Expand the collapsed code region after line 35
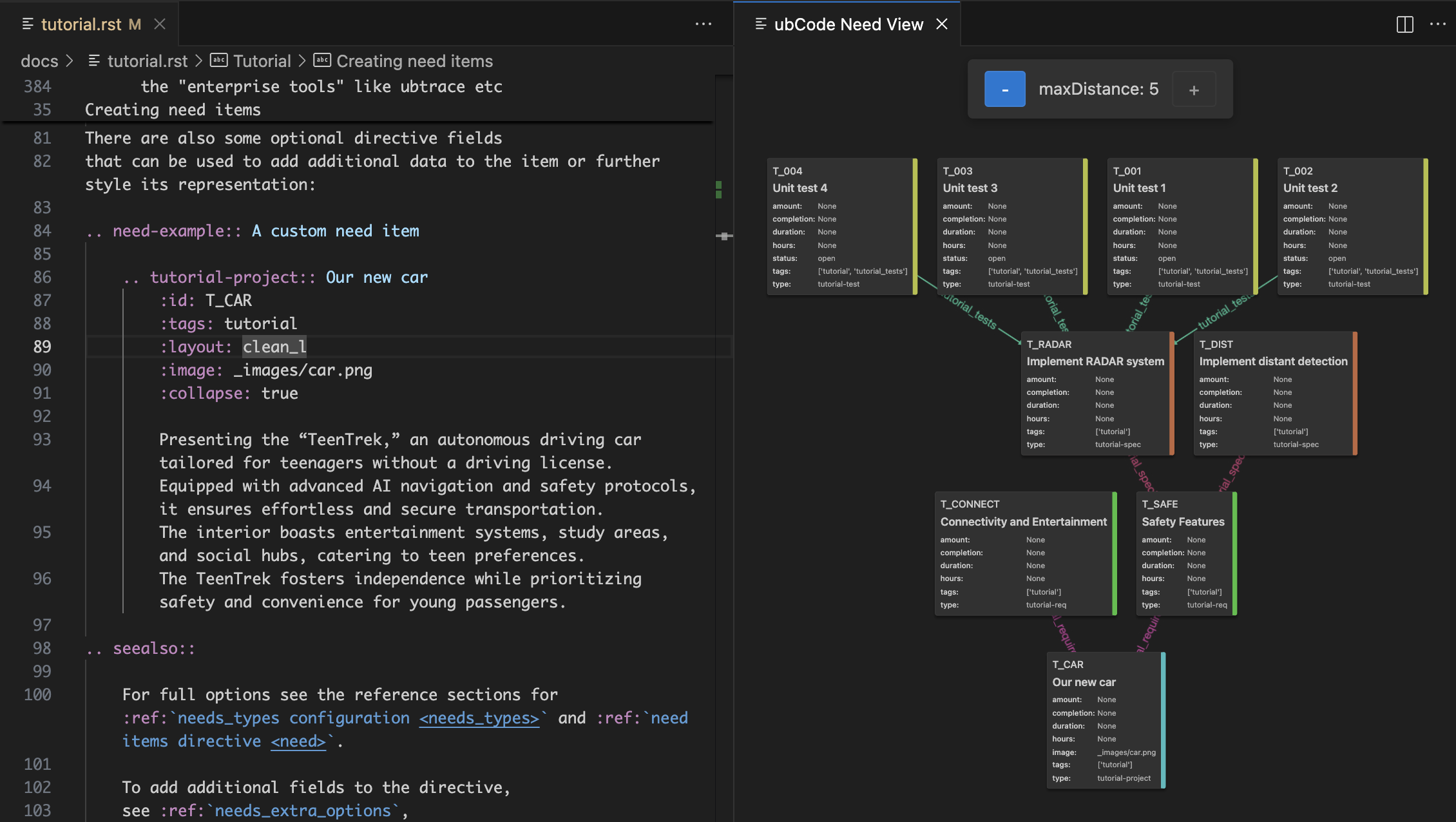Screen dimensions: 1456x822 coord(71,110)
